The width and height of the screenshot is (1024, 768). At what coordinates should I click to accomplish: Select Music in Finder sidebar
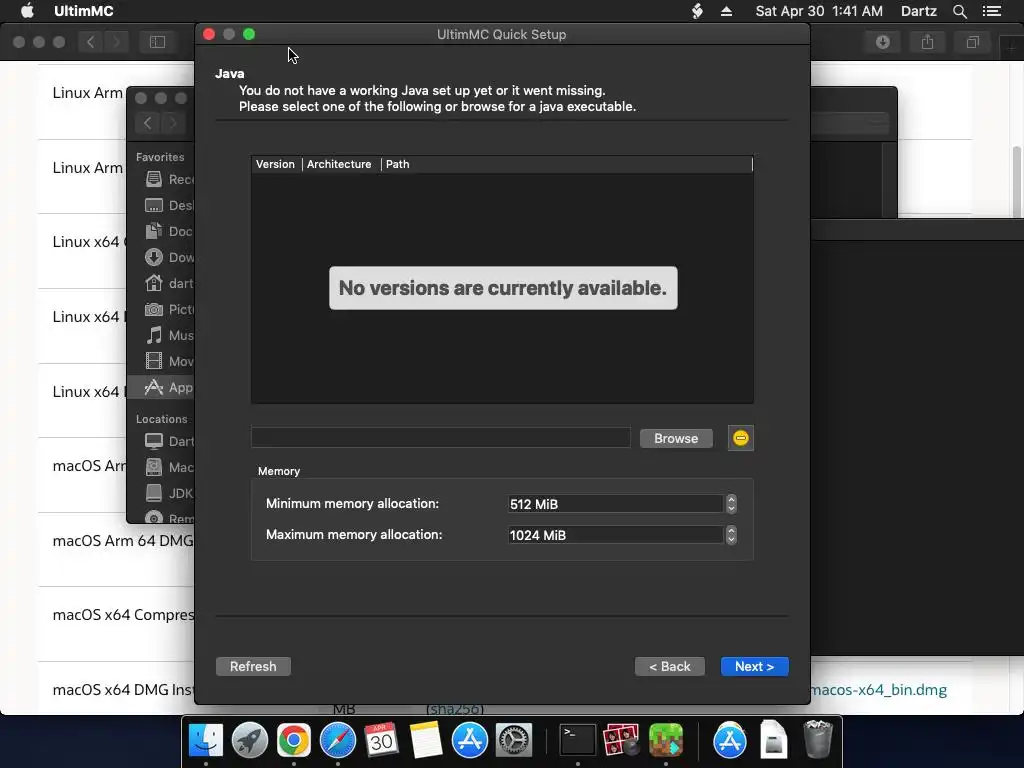click(x=168, y=335)
